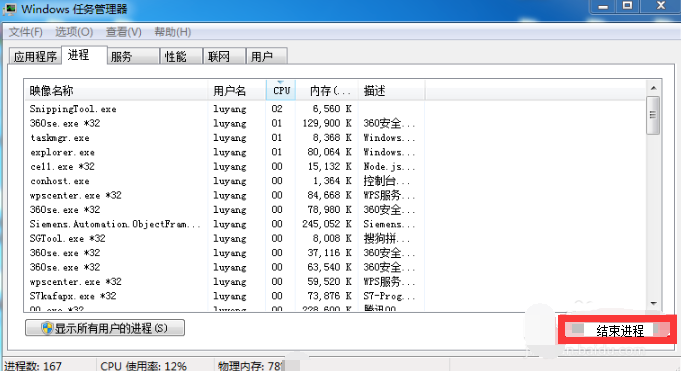The height and width of the screenshot is (371, 681).
Task: Click memory value 245,052 K
Action: pyautogui.click(x=327, y=224)
